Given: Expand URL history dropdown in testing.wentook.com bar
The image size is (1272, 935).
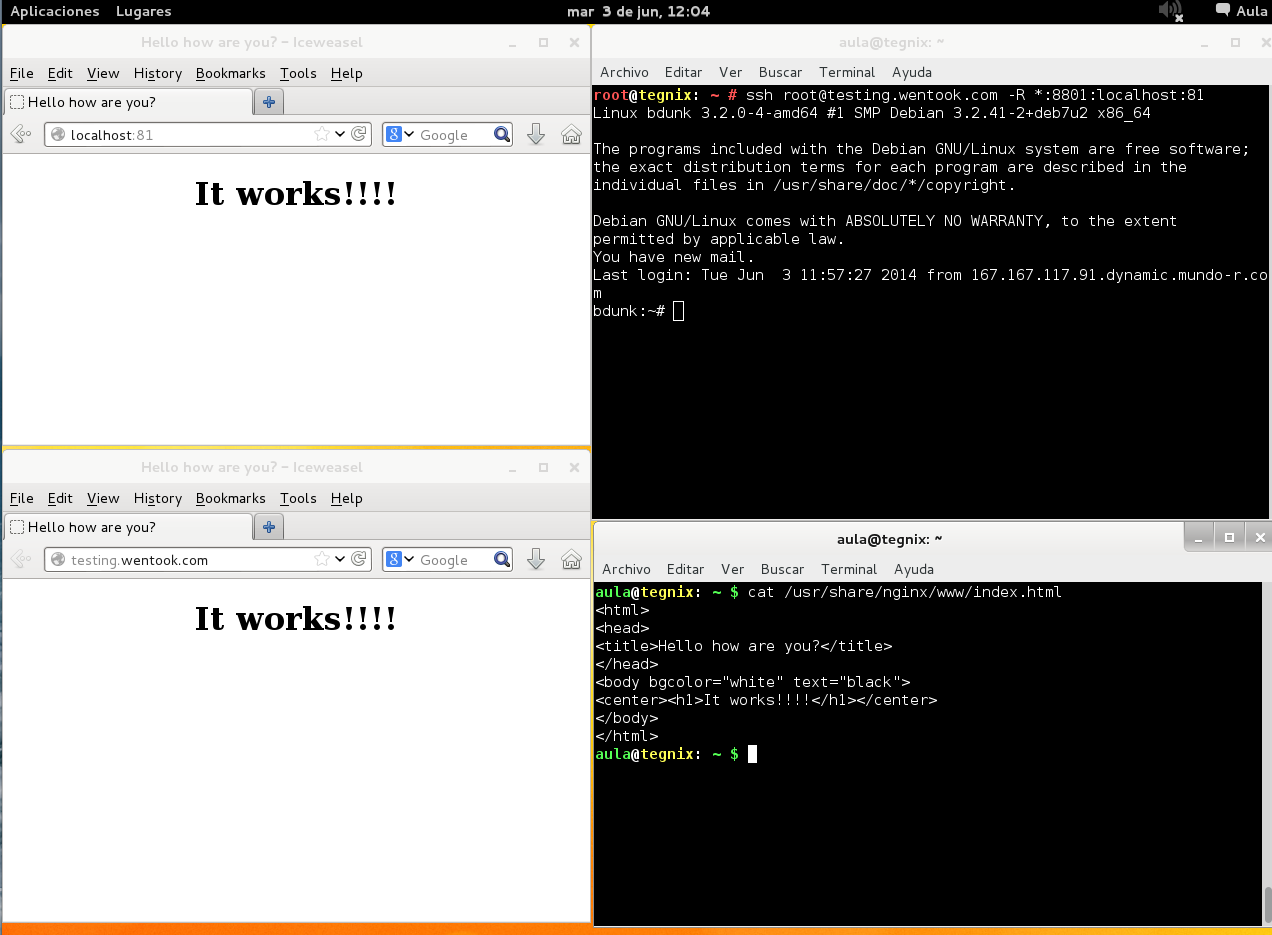Looking at the screenshot, I should pyautogui.click(x=340, y=560).
